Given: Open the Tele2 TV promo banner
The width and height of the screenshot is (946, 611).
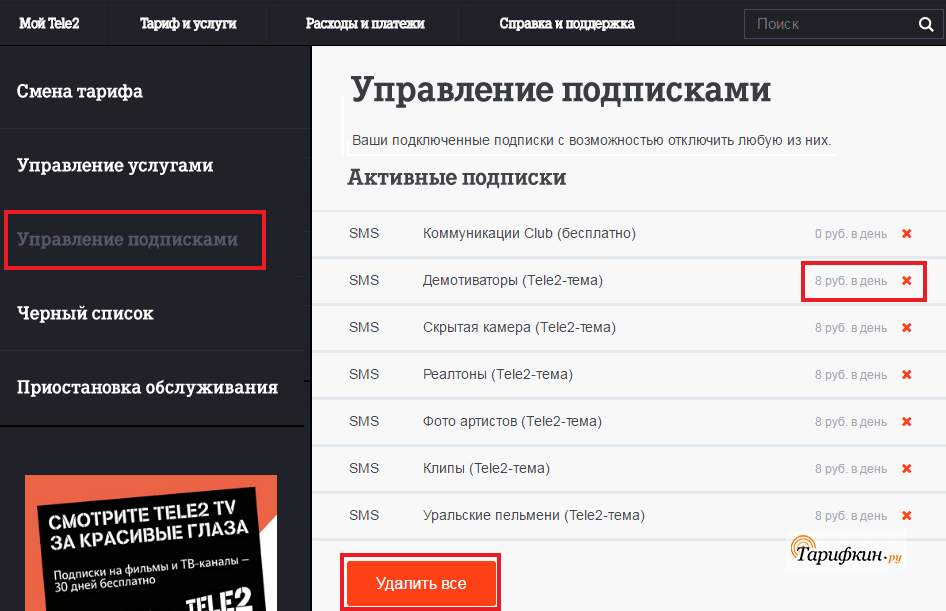Looking at the screenshot, I should 151,543.
